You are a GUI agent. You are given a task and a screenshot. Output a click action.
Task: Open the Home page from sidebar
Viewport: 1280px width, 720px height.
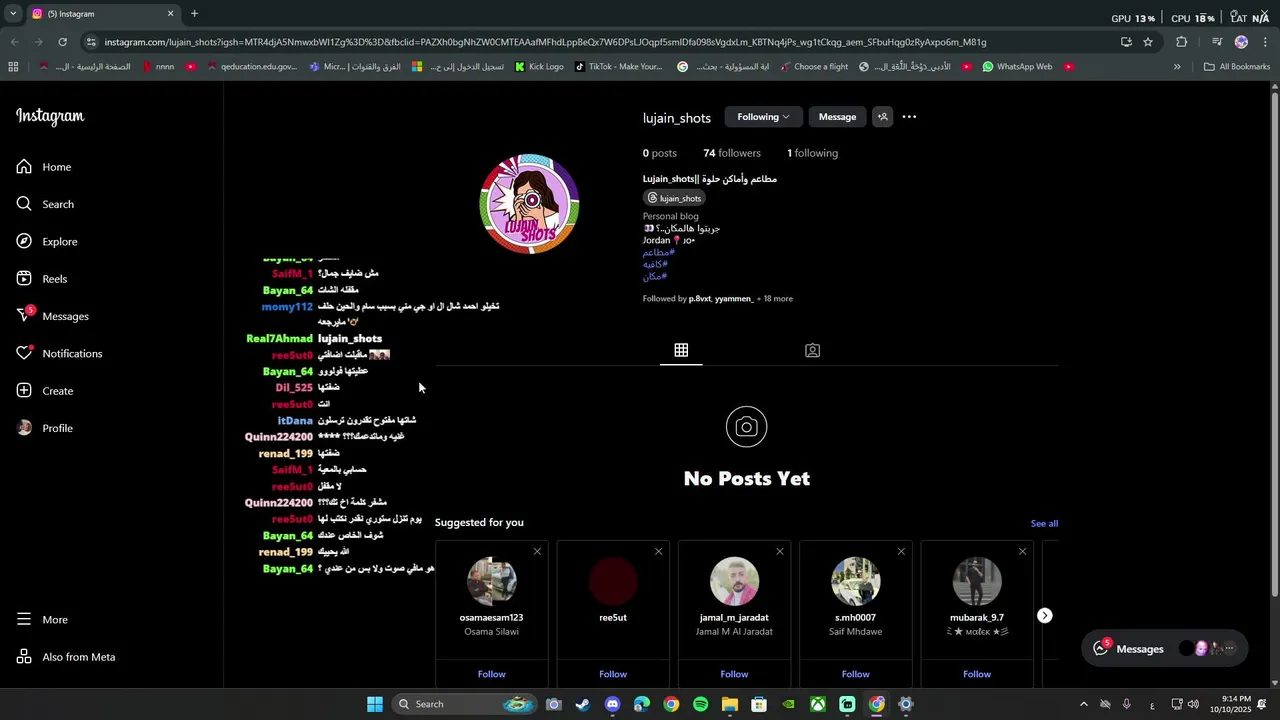[45, 167]
